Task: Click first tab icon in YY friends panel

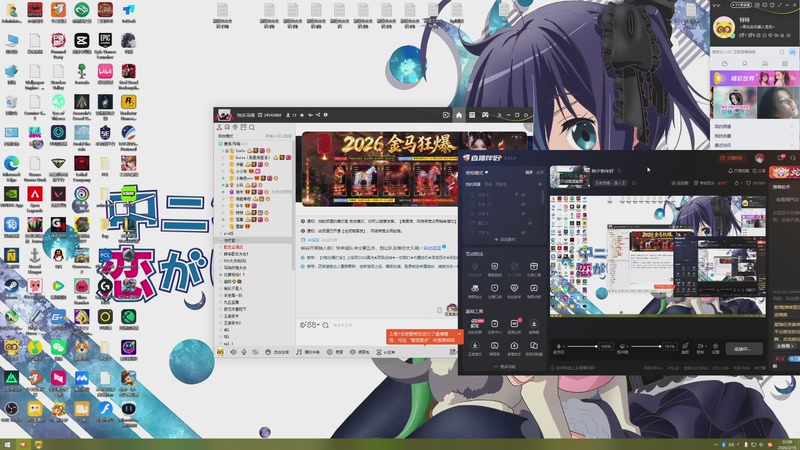Action: pyautogui.click(x=725, y=64)
